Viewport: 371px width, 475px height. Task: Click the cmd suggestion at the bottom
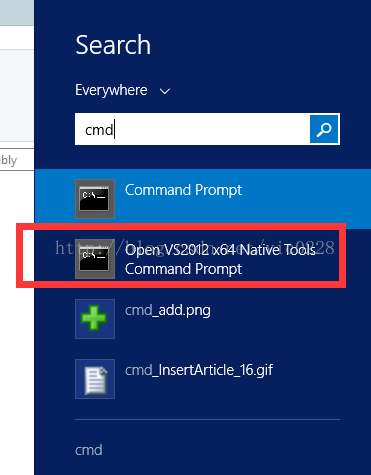click(x=89, y=450)
